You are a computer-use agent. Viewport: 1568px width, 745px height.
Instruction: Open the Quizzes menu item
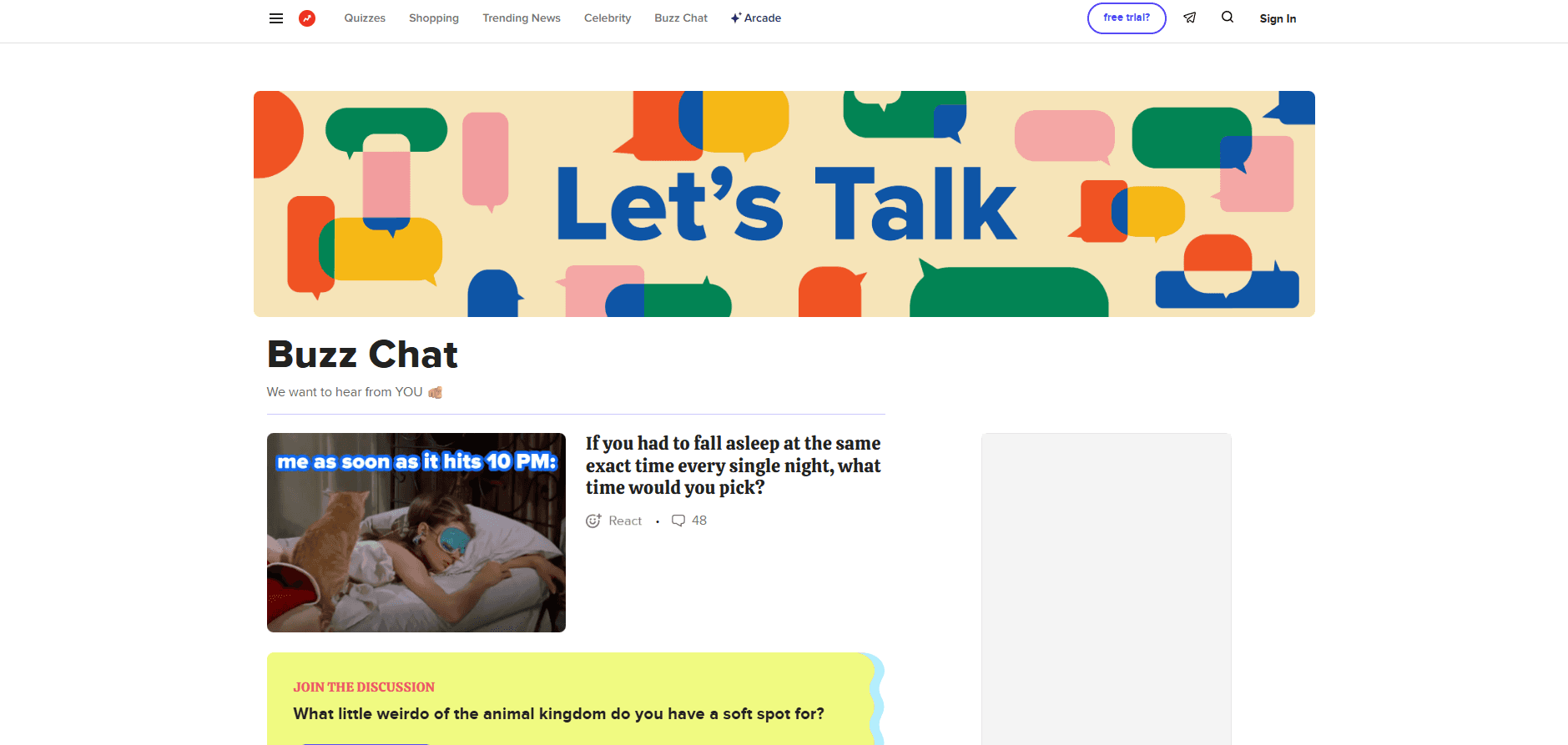365,18
